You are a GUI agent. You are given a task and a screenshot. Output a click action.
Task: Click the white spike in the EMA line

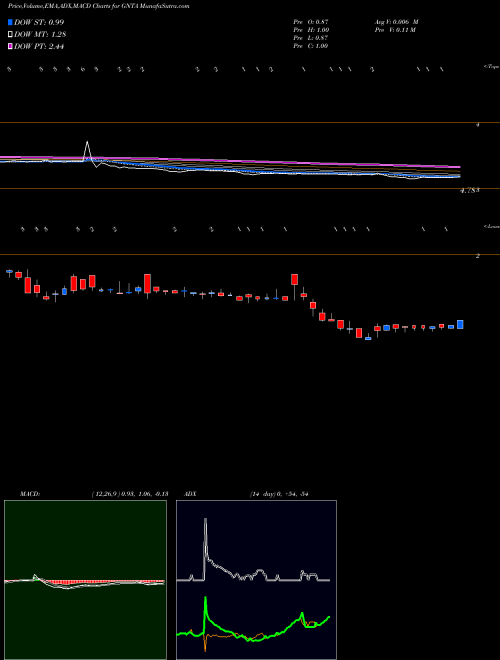point(88,150)
